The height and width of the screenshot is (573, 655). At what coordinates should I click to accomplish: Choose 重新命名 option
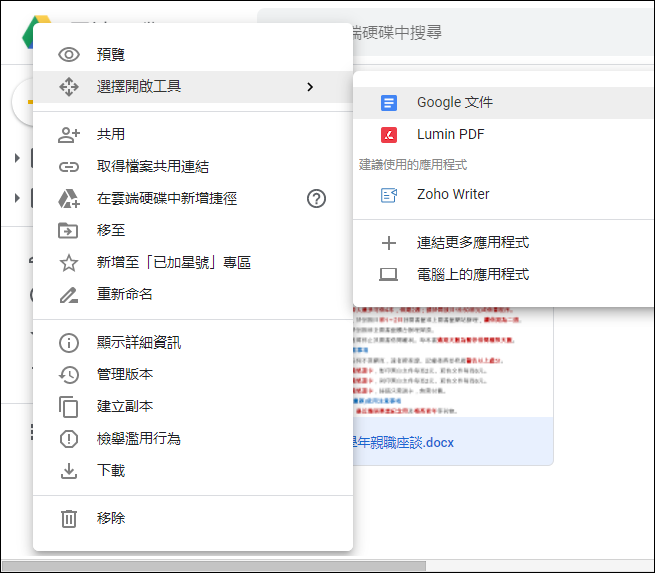(193, 295)
